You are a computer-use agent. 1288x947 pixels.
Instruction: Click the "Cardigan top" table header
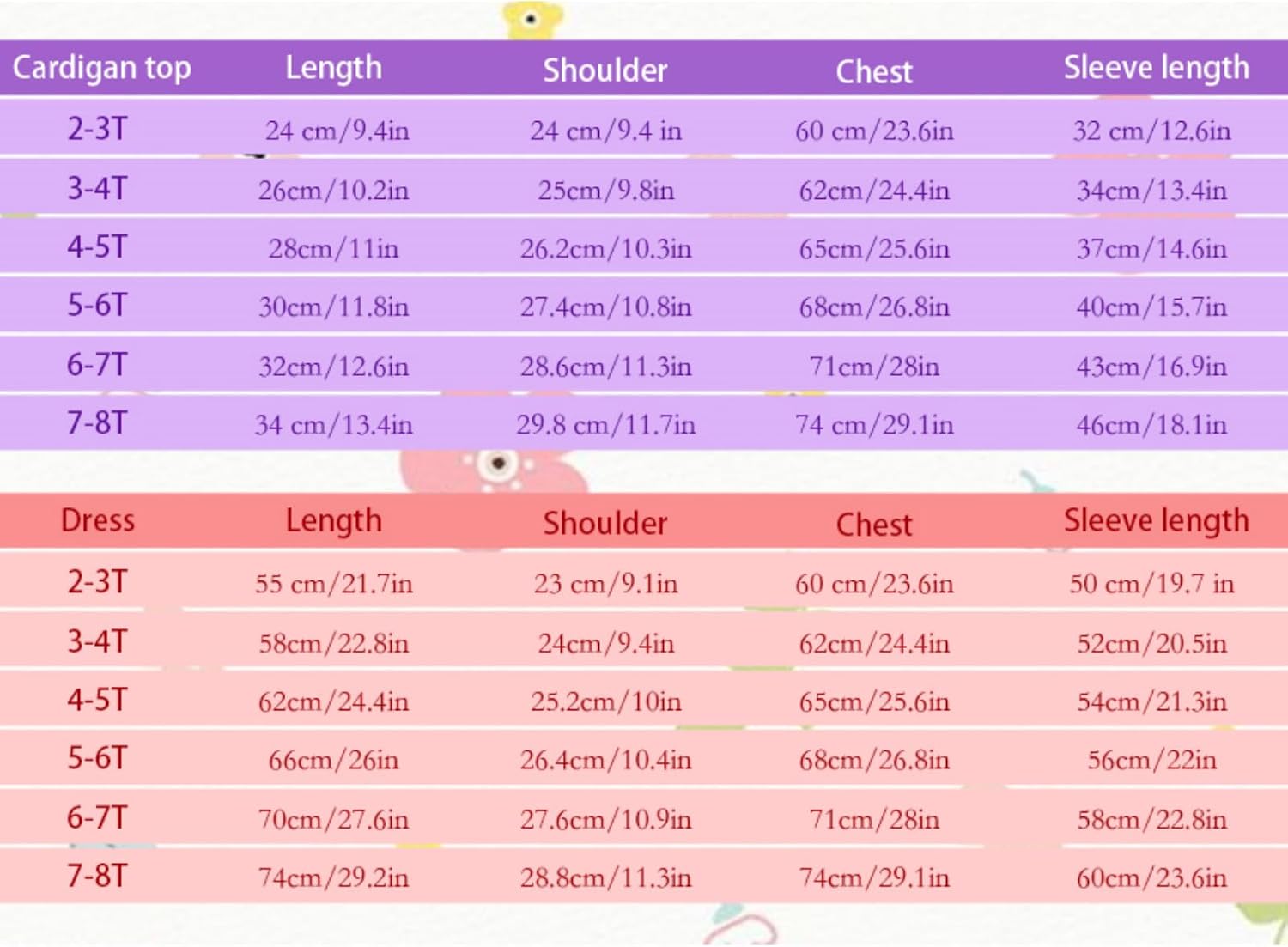[101, 68]
